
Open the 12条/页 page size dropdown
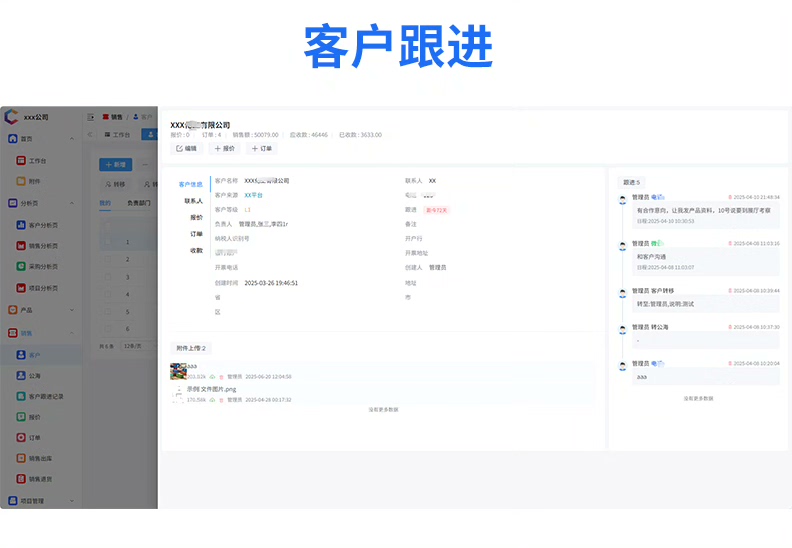pyautogui.click(x=135, y=346)
